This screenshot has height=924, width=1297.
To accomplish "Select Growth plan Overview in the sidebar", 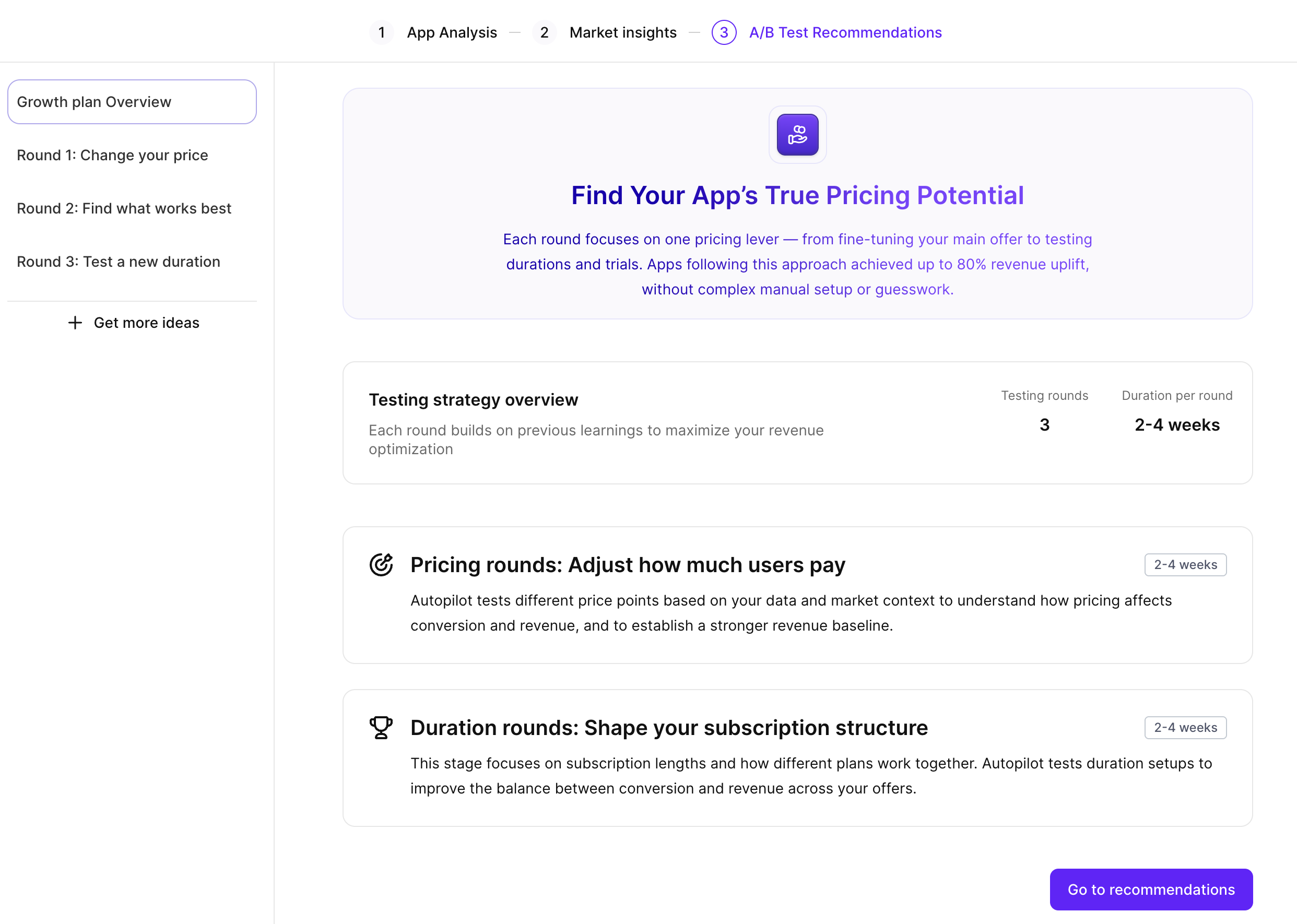I will pyautogui.click(x=132, y=102).
